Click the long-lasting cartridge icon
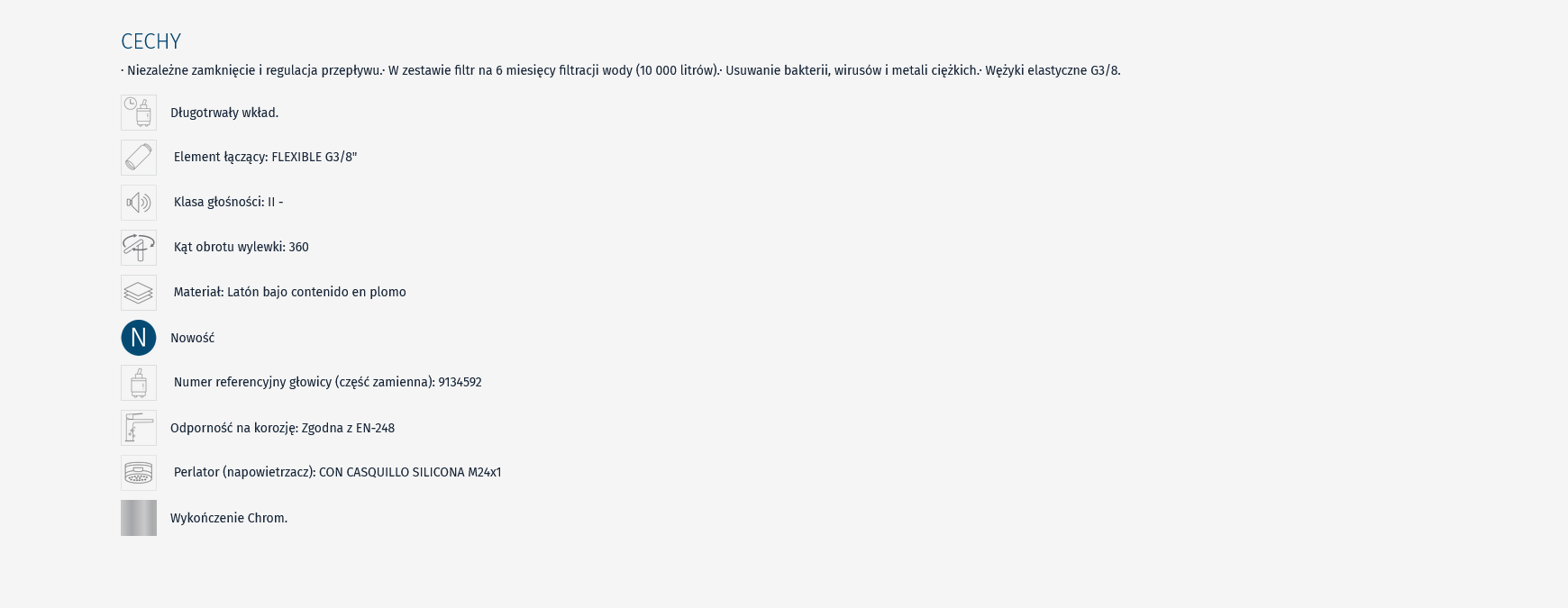Screen dimensions: 1568x608 point(139,113)
